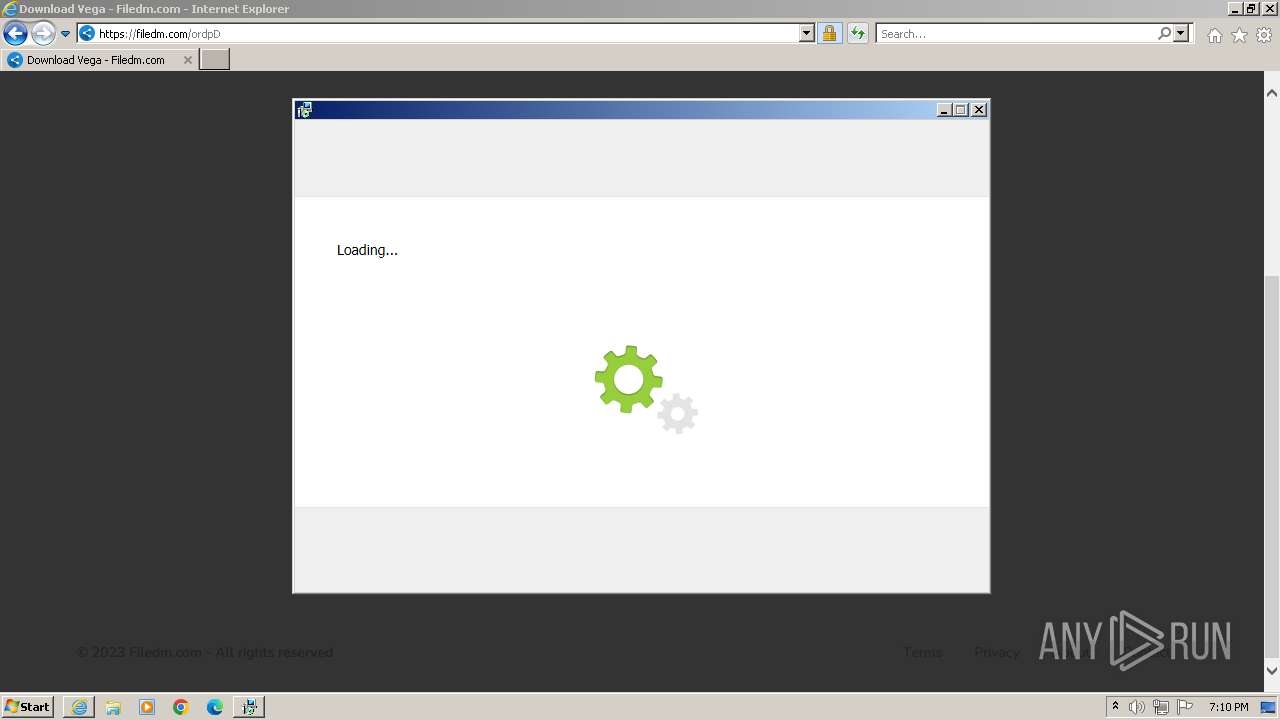
Task: Click the © 2023 Filedm.com copyright text
Action: (x=205, y=652)
